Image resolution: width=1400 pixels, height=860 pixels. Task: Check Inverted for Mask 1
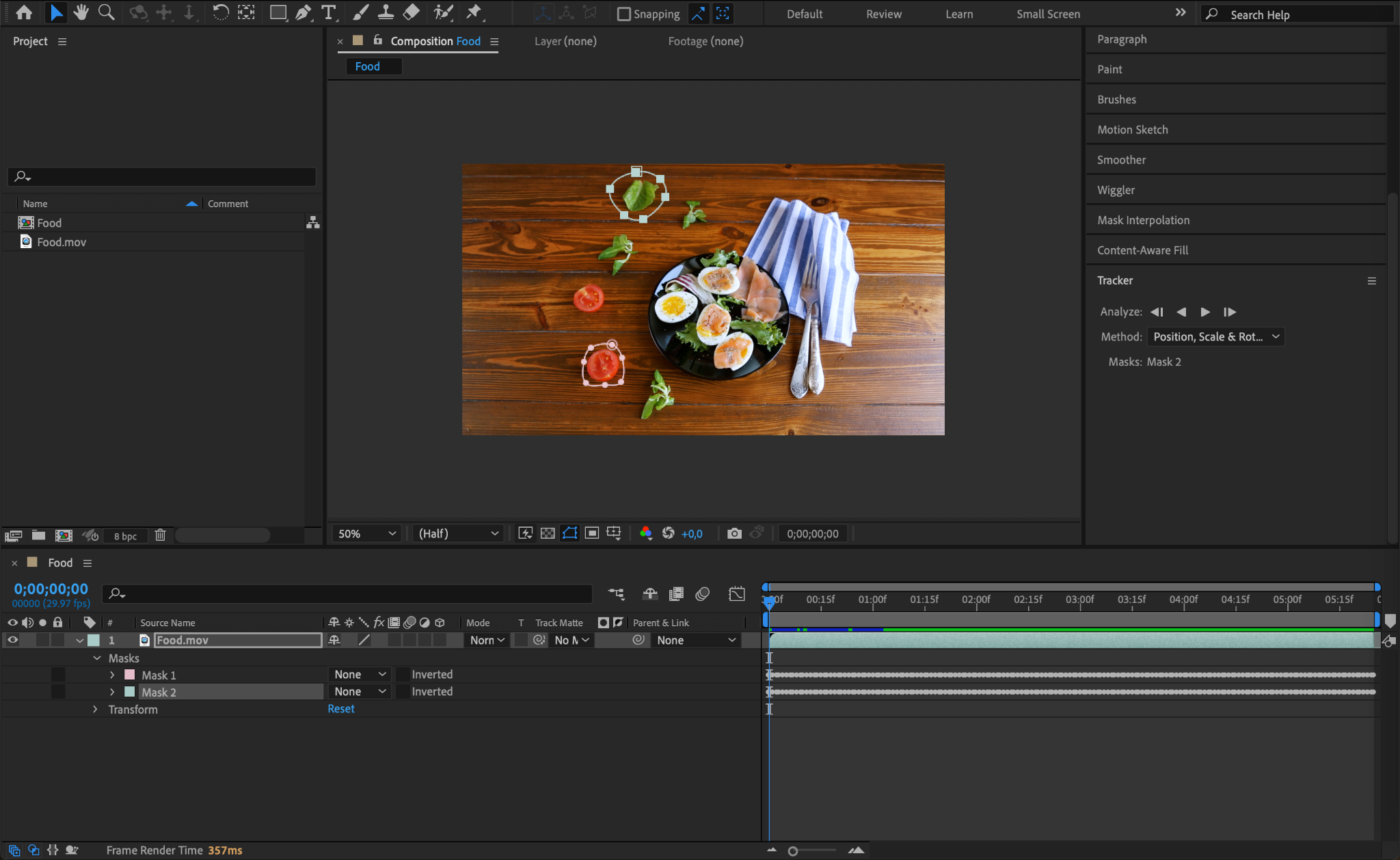403,675
